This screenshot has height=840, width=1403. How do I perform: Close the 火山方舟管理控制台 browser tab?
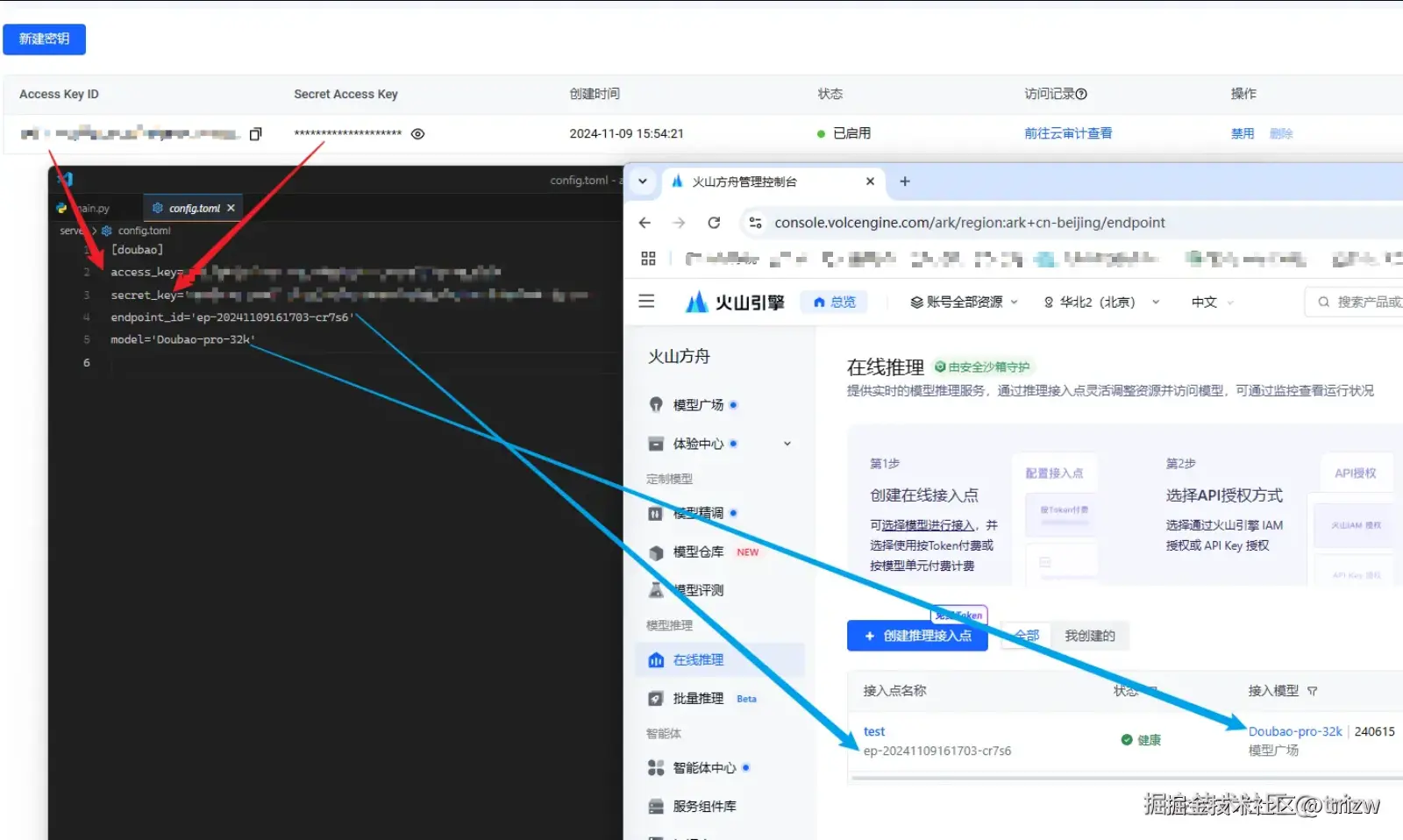point(870,182)
